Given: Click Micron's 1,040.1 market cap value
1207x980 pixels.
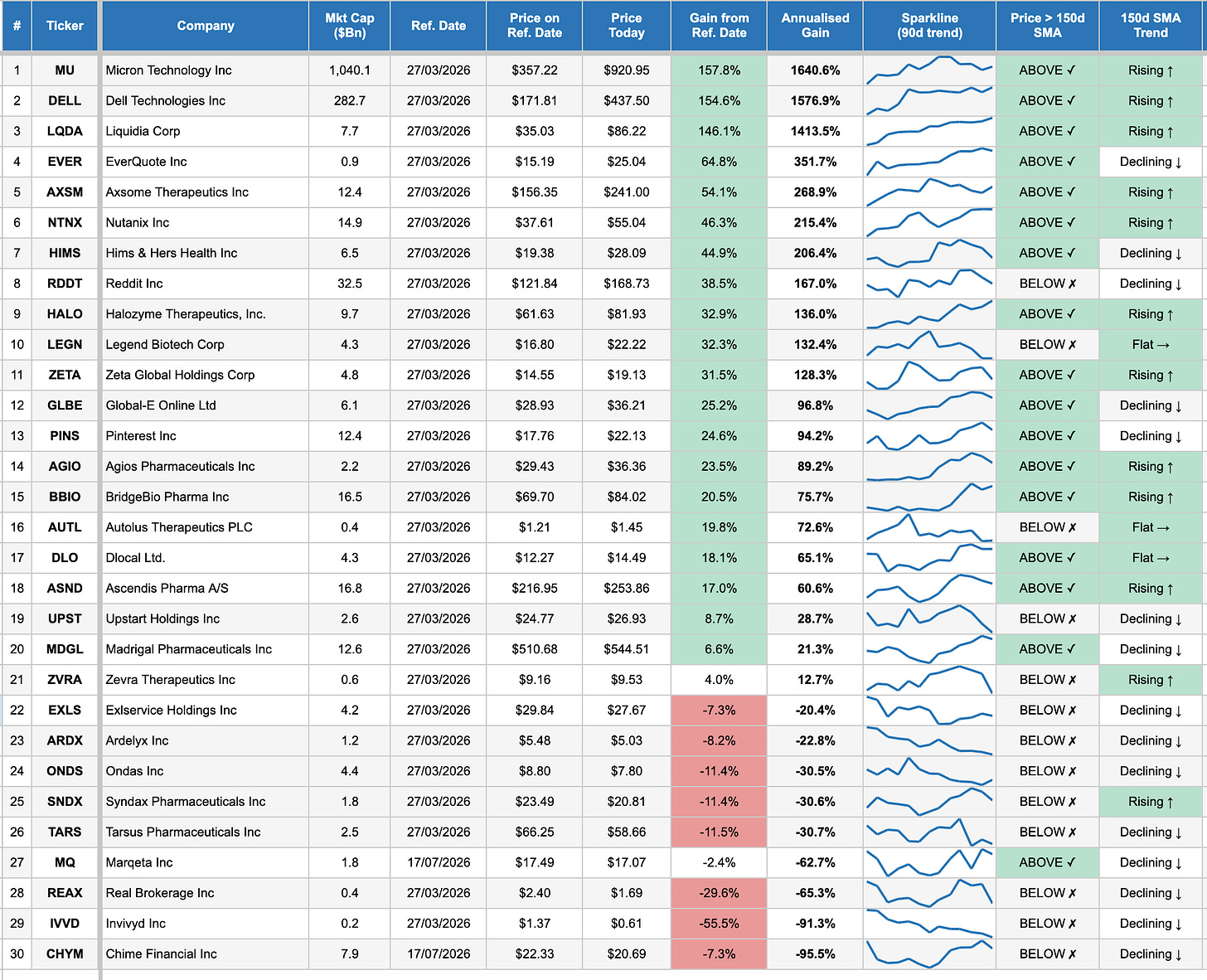Looking at the screenshot, I should pyautogui.click(x=350, y=70).
